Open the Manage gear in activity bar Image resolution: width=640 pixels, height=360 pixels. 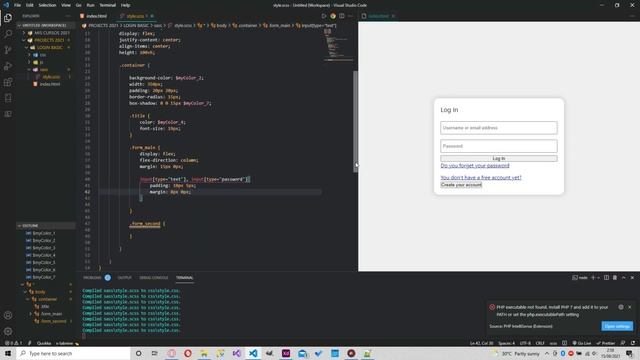8,331
